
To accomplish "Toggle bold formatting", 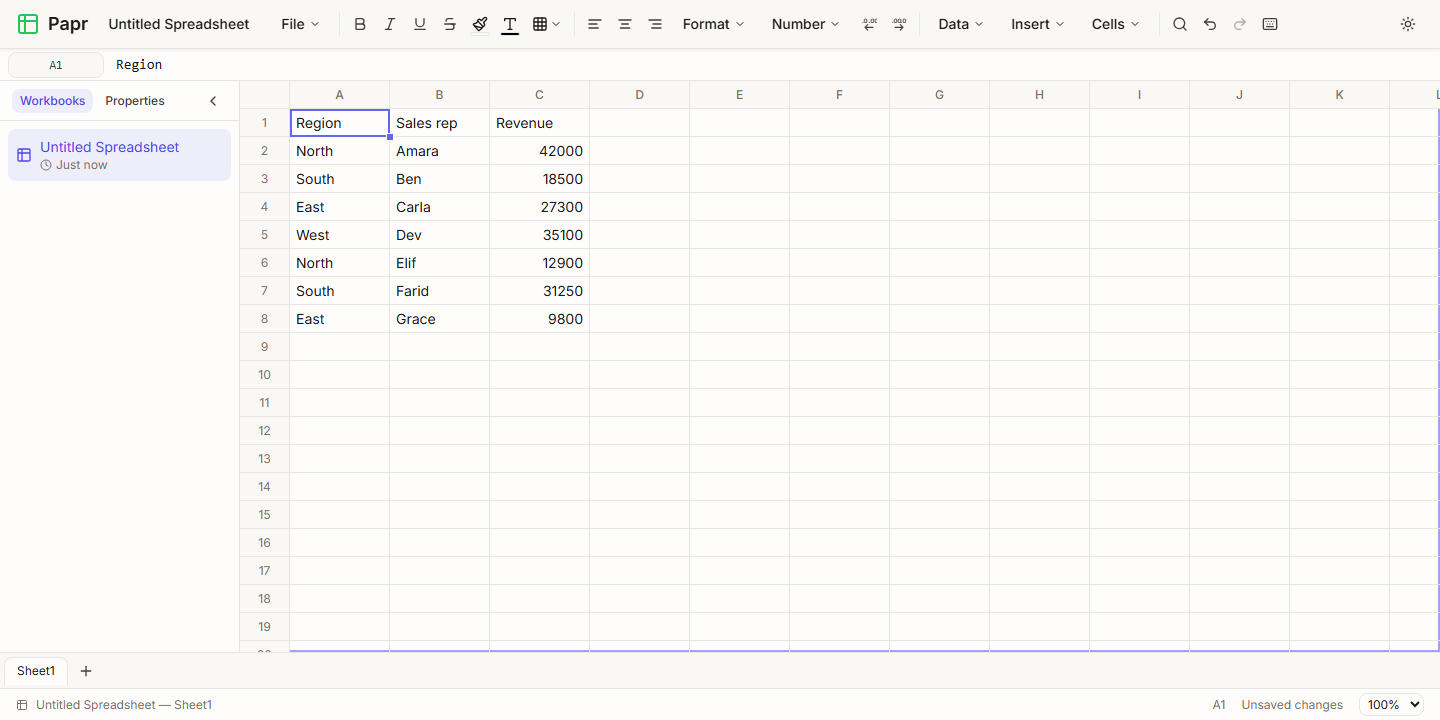I will (360, 24).
